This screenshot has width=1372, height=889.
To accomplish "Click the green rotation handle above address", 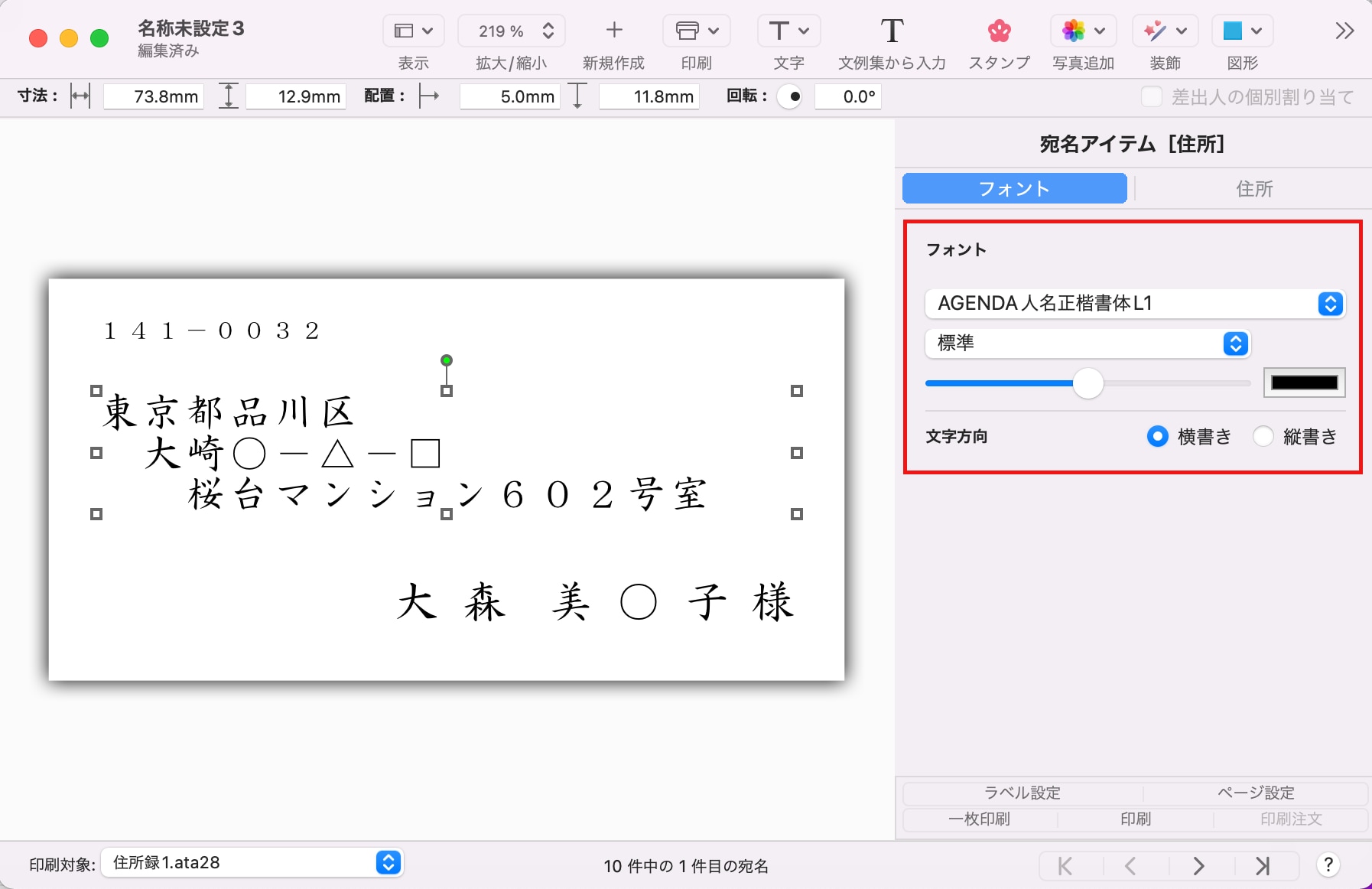I will [x=447, y=360].
